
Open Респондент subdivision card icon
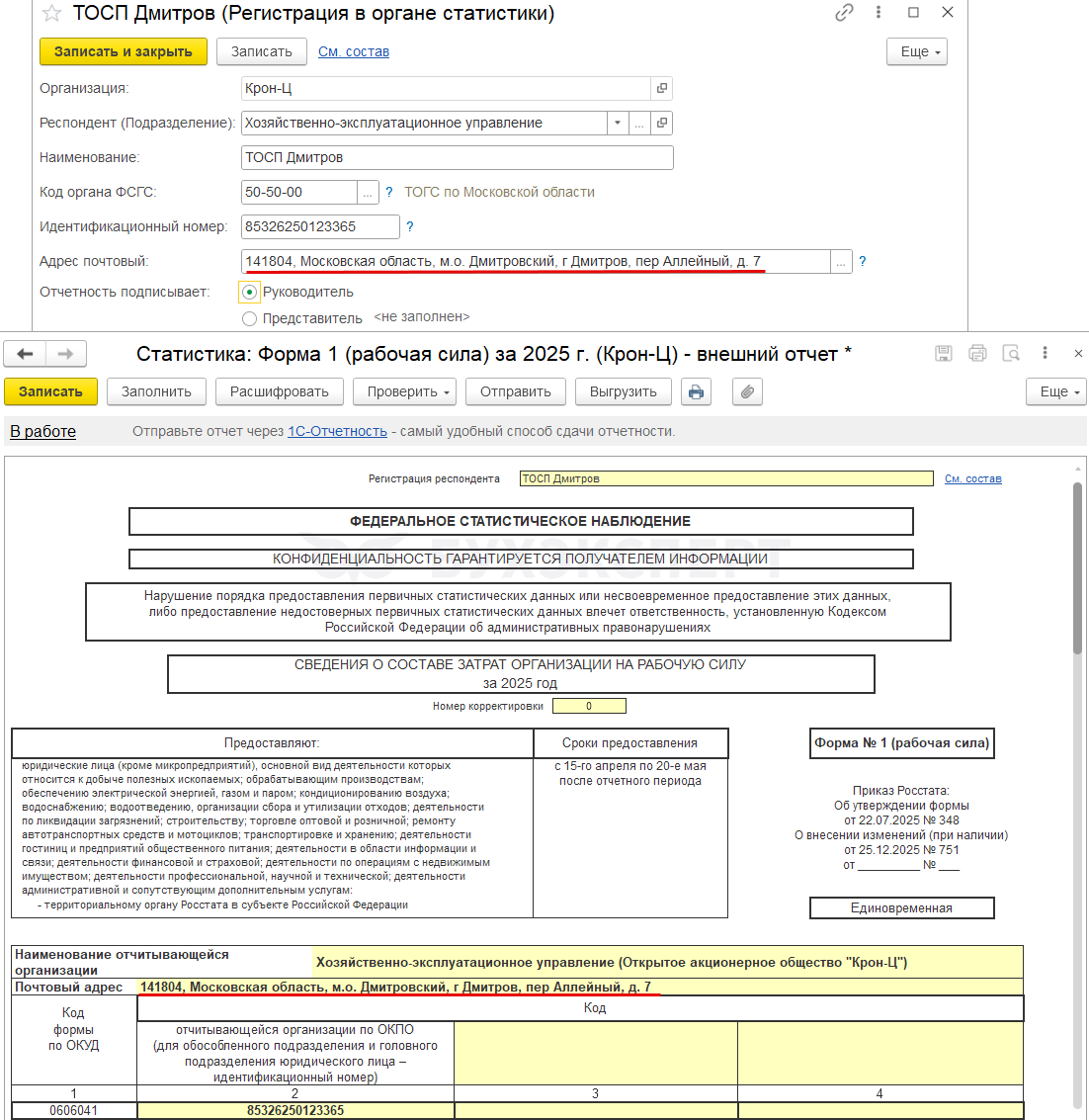662,123
